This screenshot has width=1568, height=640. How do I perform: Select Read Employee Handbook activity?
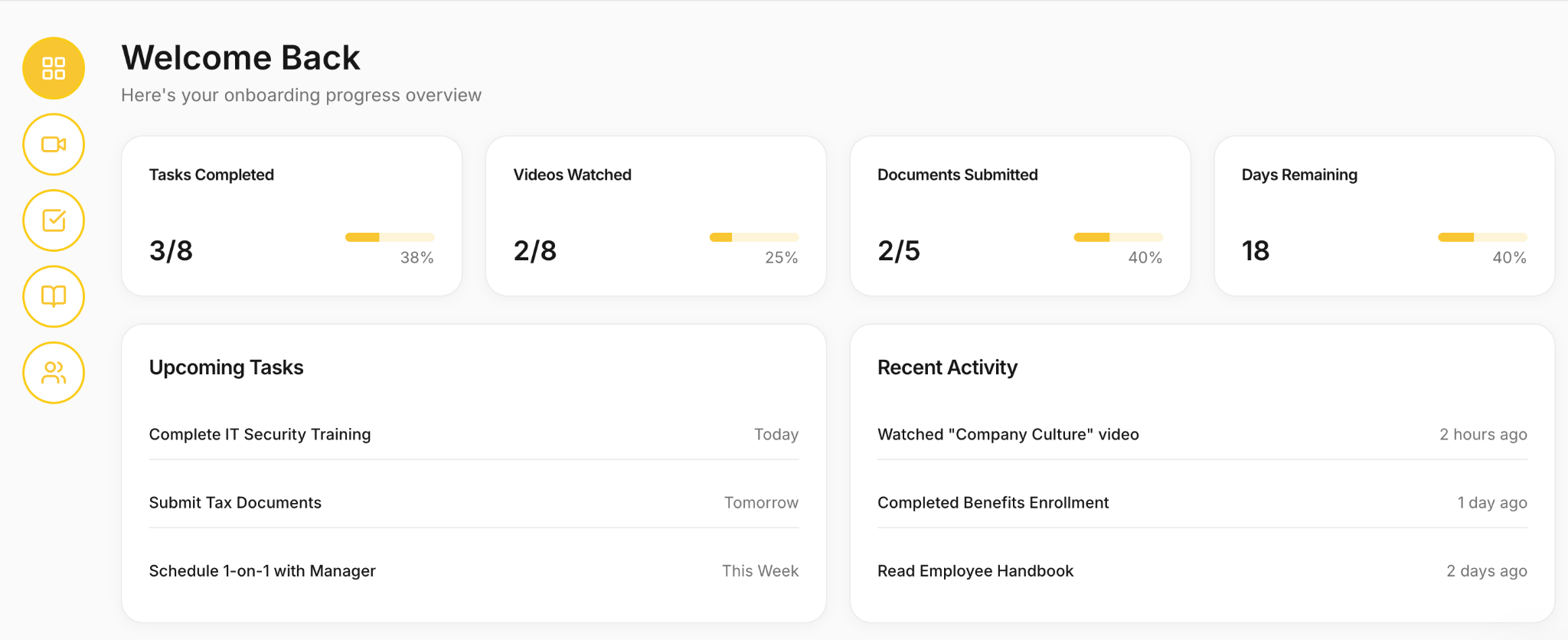click(x=1202, y=570)
